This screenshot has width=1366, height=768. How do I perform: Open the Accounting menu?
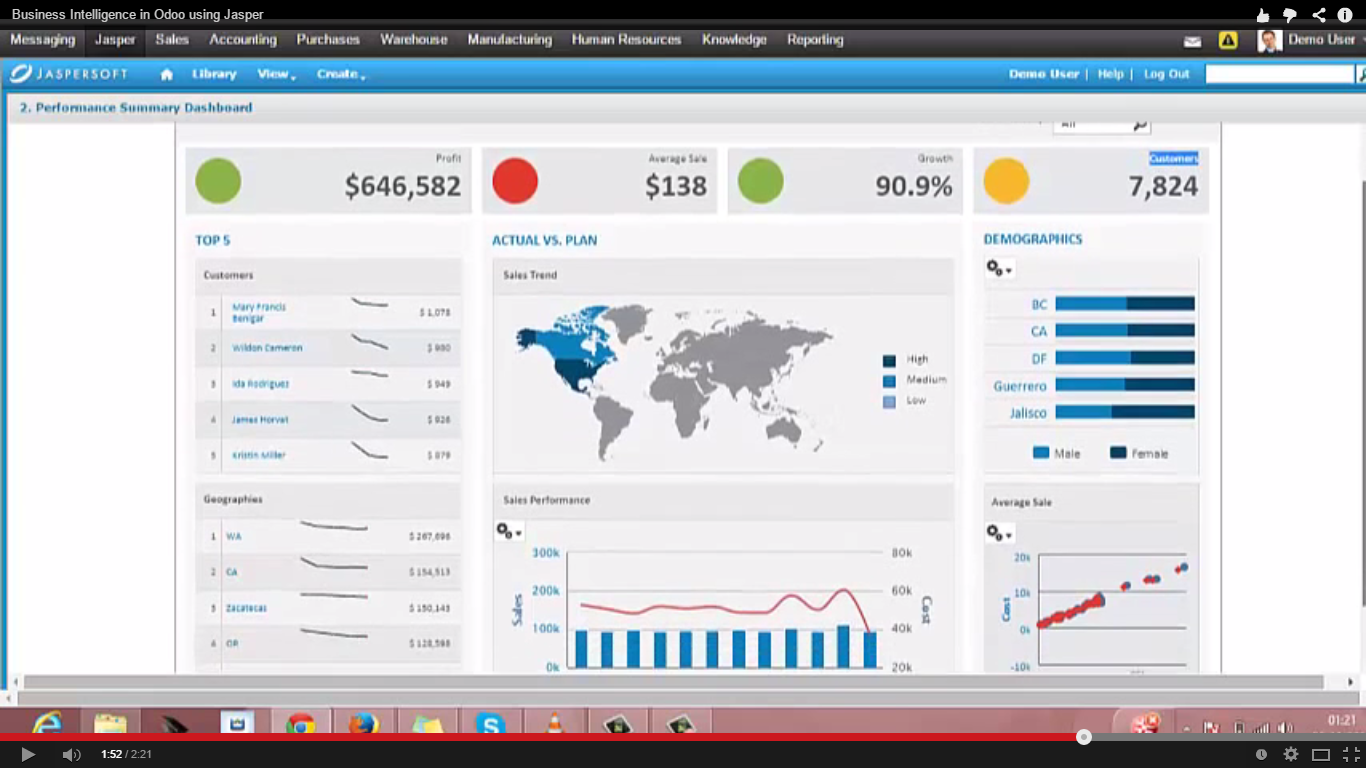point(243,40)
